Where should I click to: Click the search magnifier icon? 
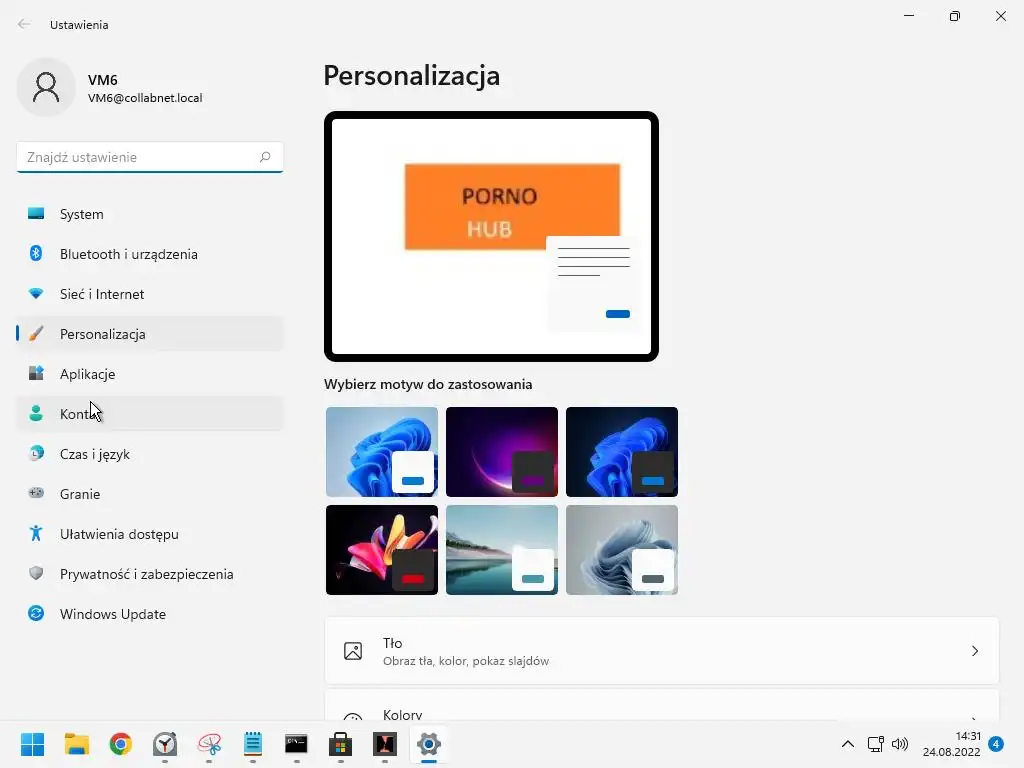[265, 157]
